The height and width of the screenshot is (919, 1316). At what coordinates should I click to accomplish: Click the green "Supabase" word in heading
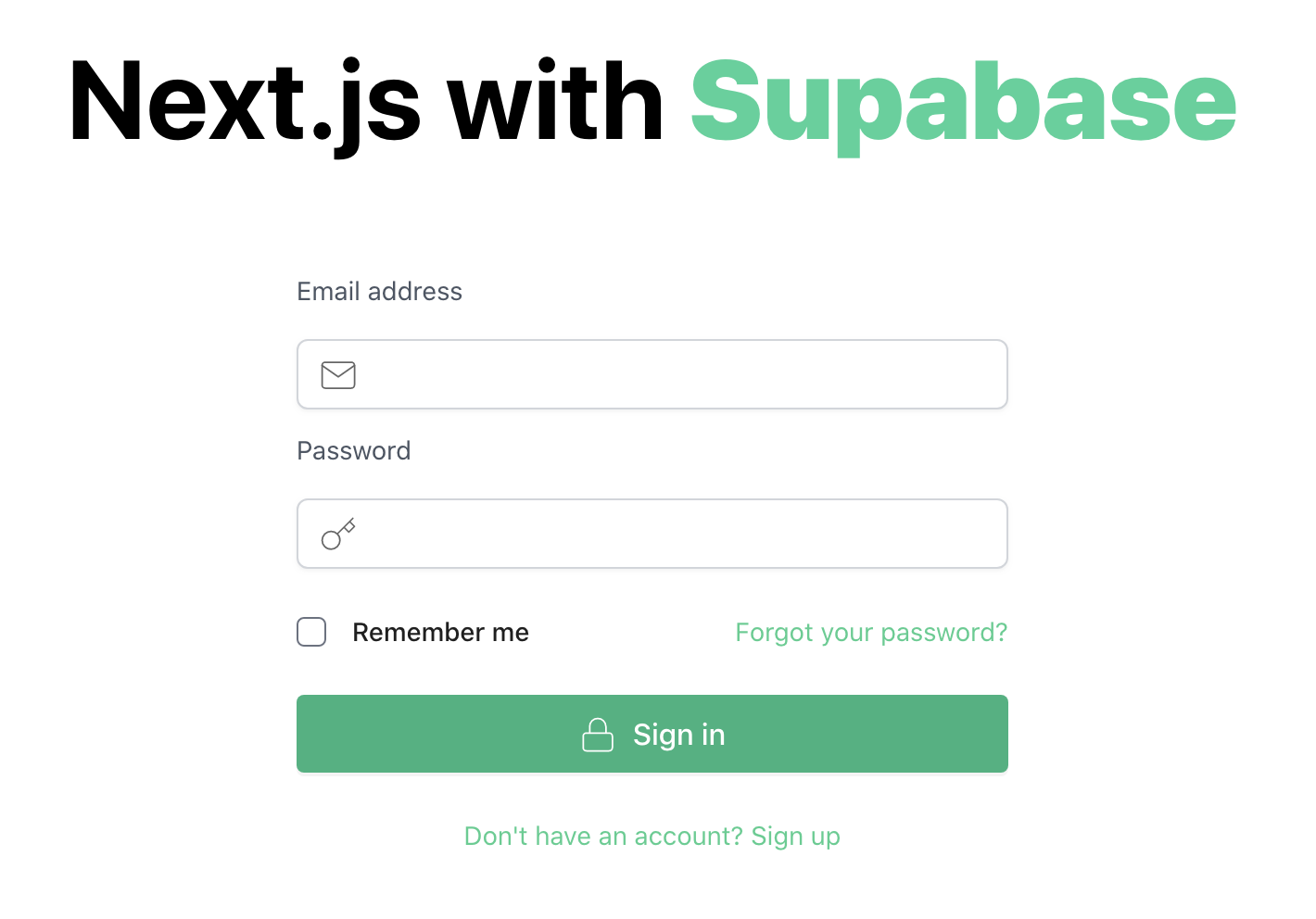[964, 104]
